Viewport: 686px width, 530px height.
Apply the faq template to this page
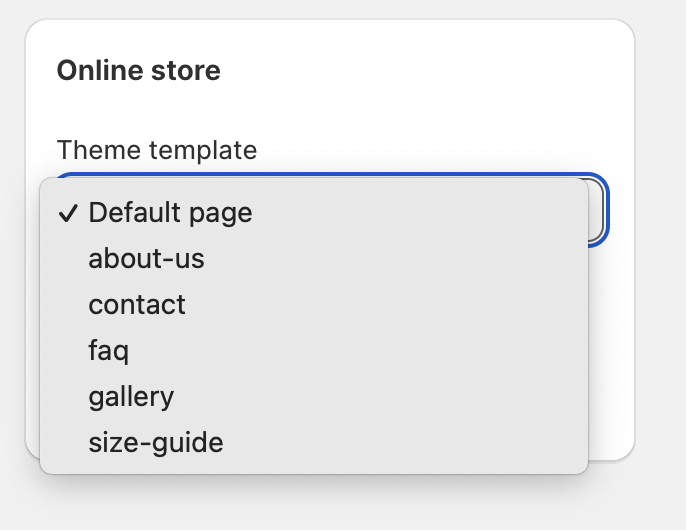(109, 351)
